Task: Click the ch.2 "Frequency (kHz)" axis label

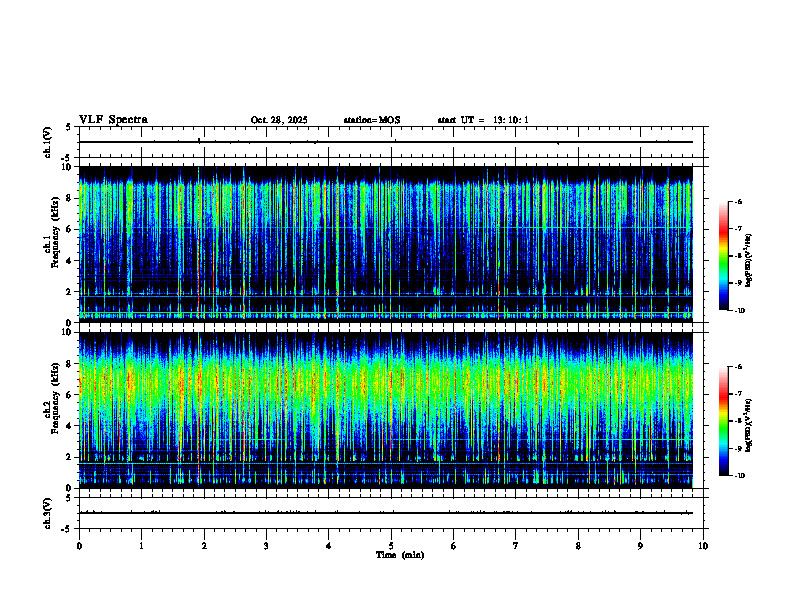Action: pos(54,398)
